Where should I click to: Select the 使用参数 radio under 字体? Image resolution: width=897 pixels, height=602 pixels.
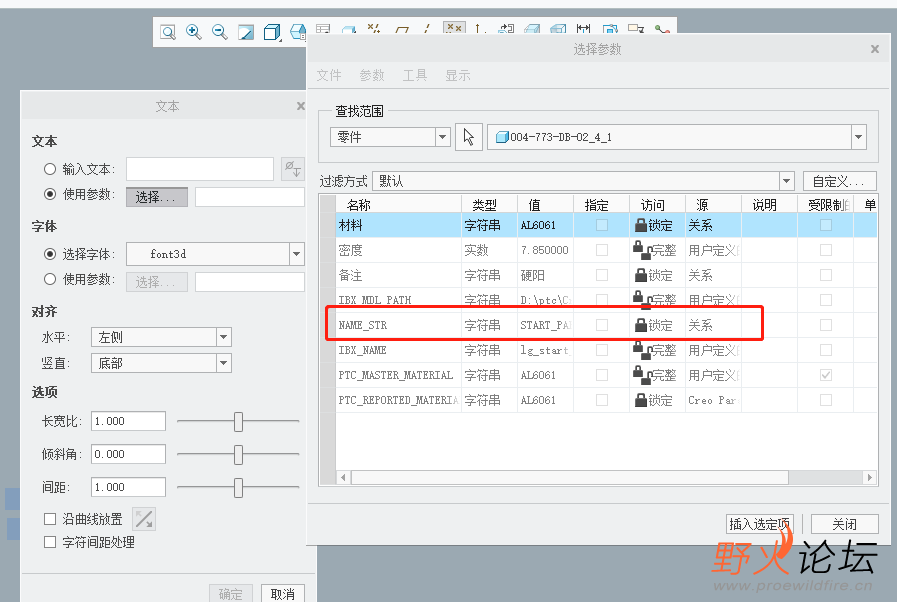[x=50, y=279]
